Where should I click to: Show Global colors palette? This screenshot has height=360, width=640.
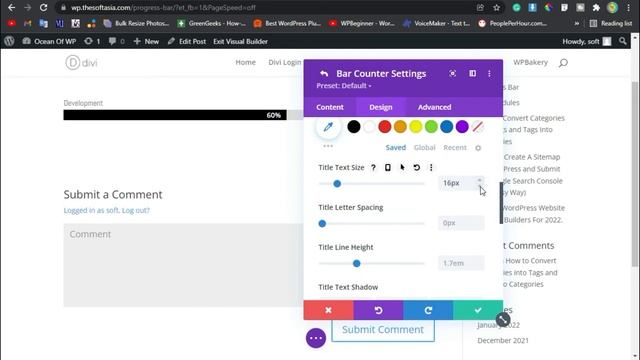(x=424, y=147)
